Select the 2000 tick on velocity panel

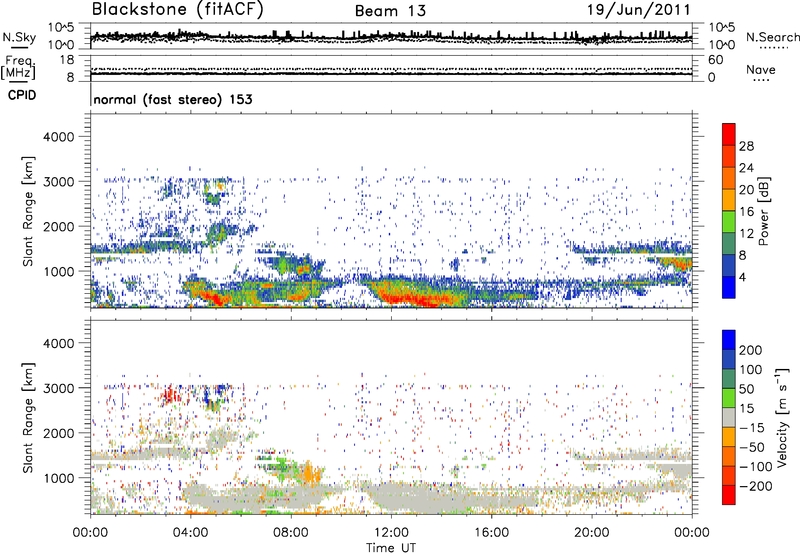click(x=58, y=433)
